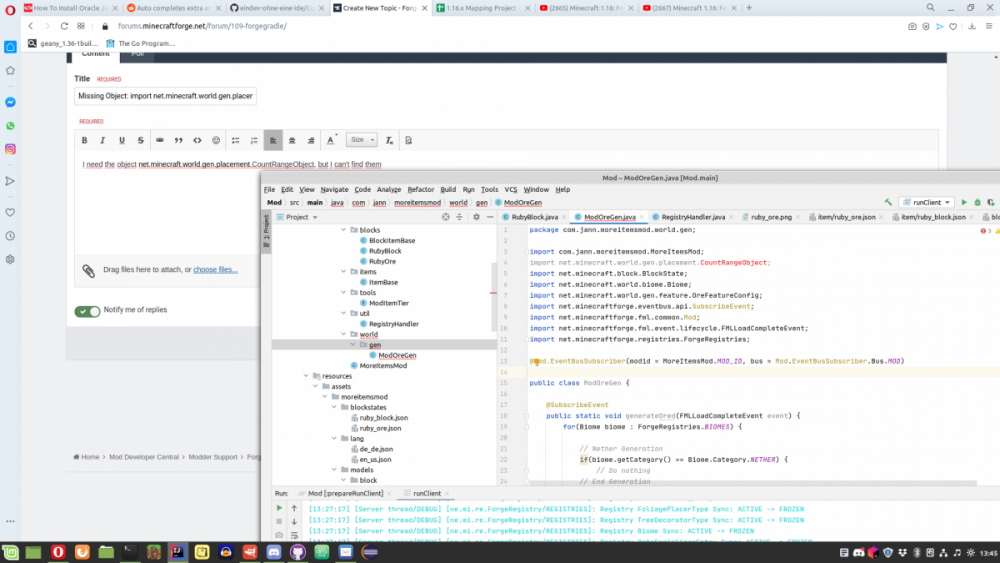Apply underline in the forum editor
The height and width of the screenshot is (563, 1000).
pos(122,140)
